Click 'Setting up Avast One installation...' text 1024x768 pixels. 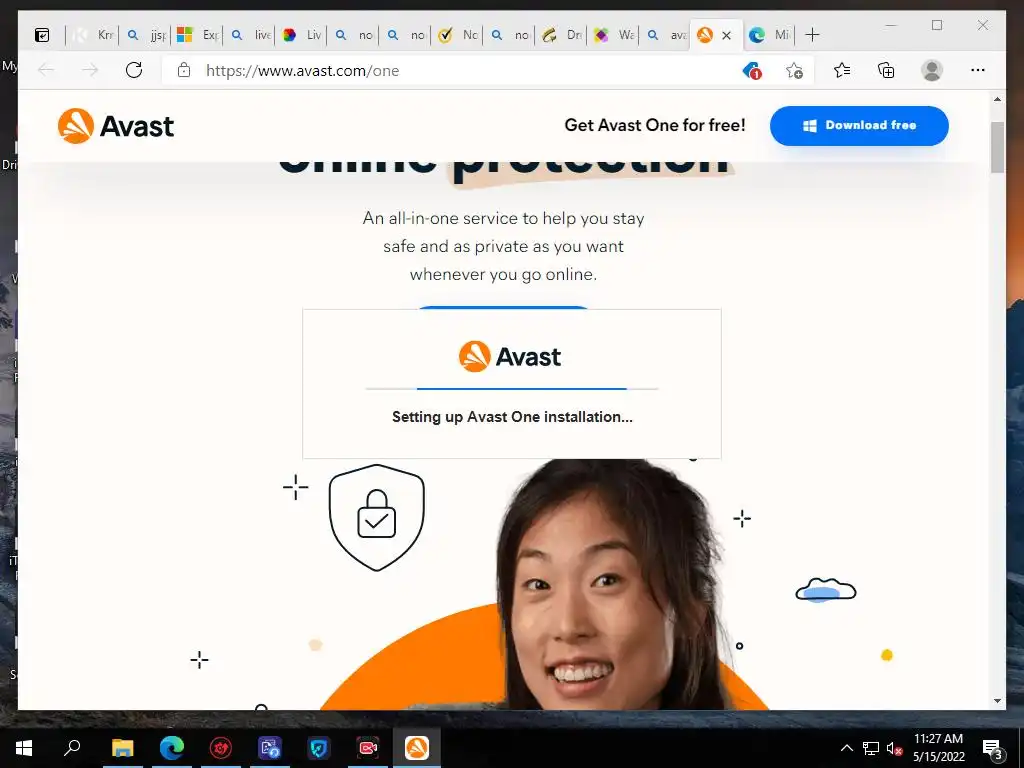coord(512,417)
